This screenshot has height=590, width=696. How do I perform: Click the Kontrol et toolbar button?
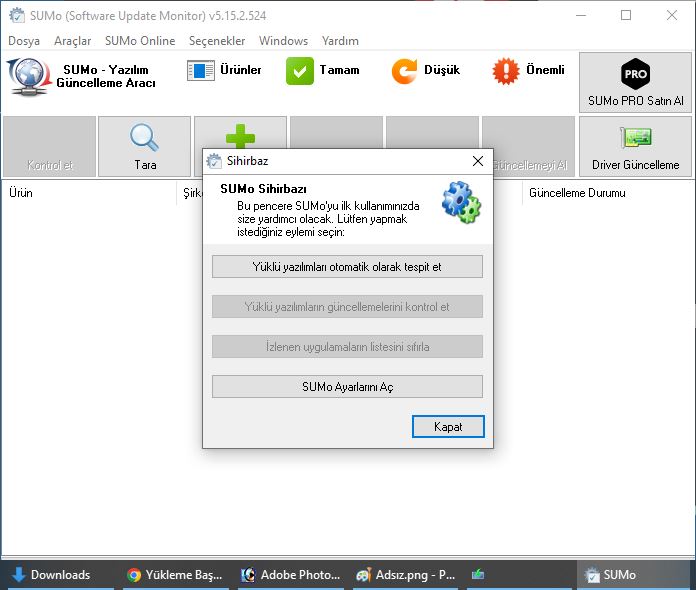pyautogui.click(x=49, y=147)
